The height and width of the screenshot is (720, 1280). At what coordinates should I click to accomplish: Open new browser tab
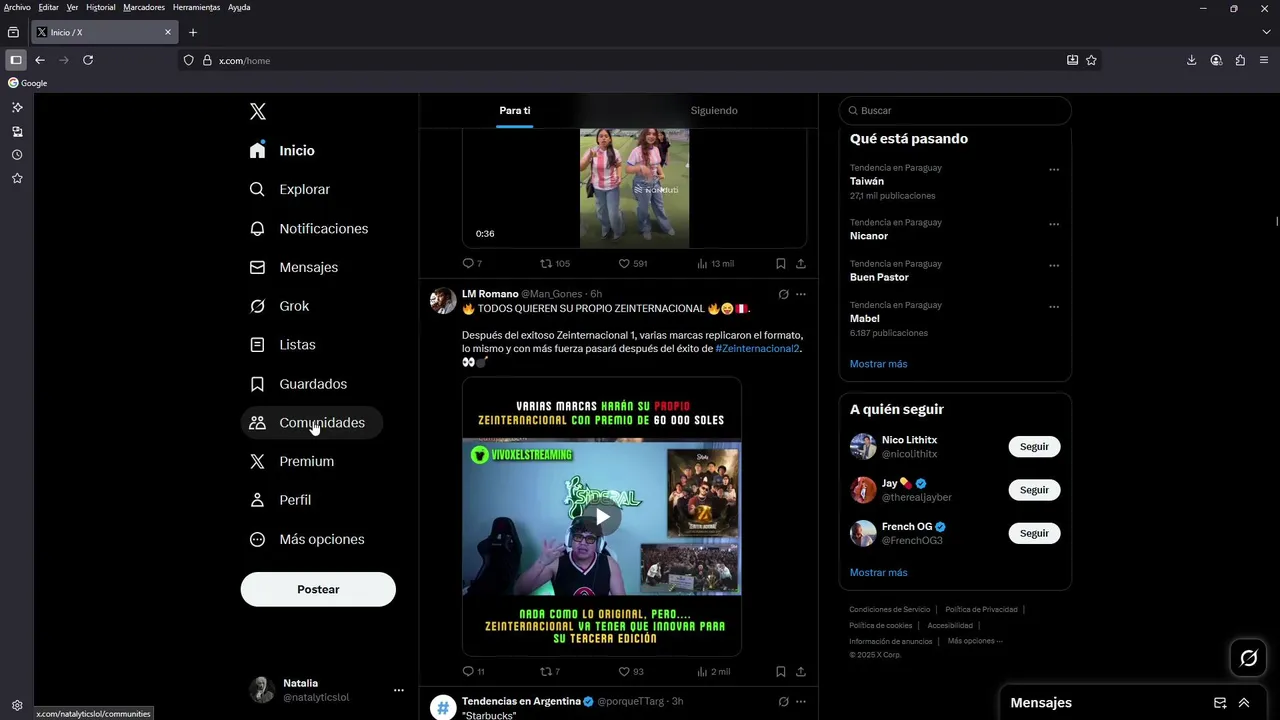click(x=193, y=32)
